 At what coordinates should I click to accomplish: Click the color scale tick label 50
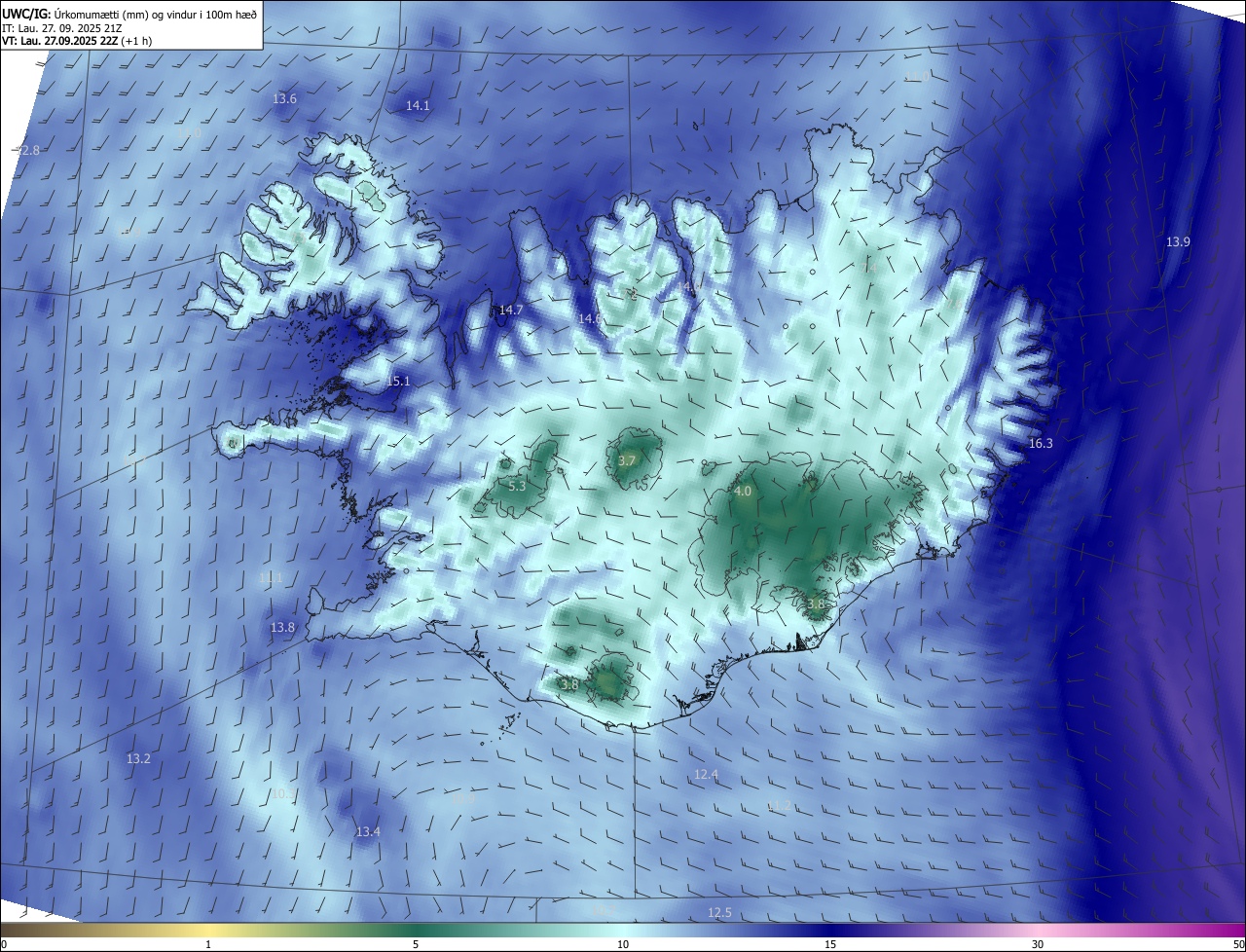(1238, 944)
